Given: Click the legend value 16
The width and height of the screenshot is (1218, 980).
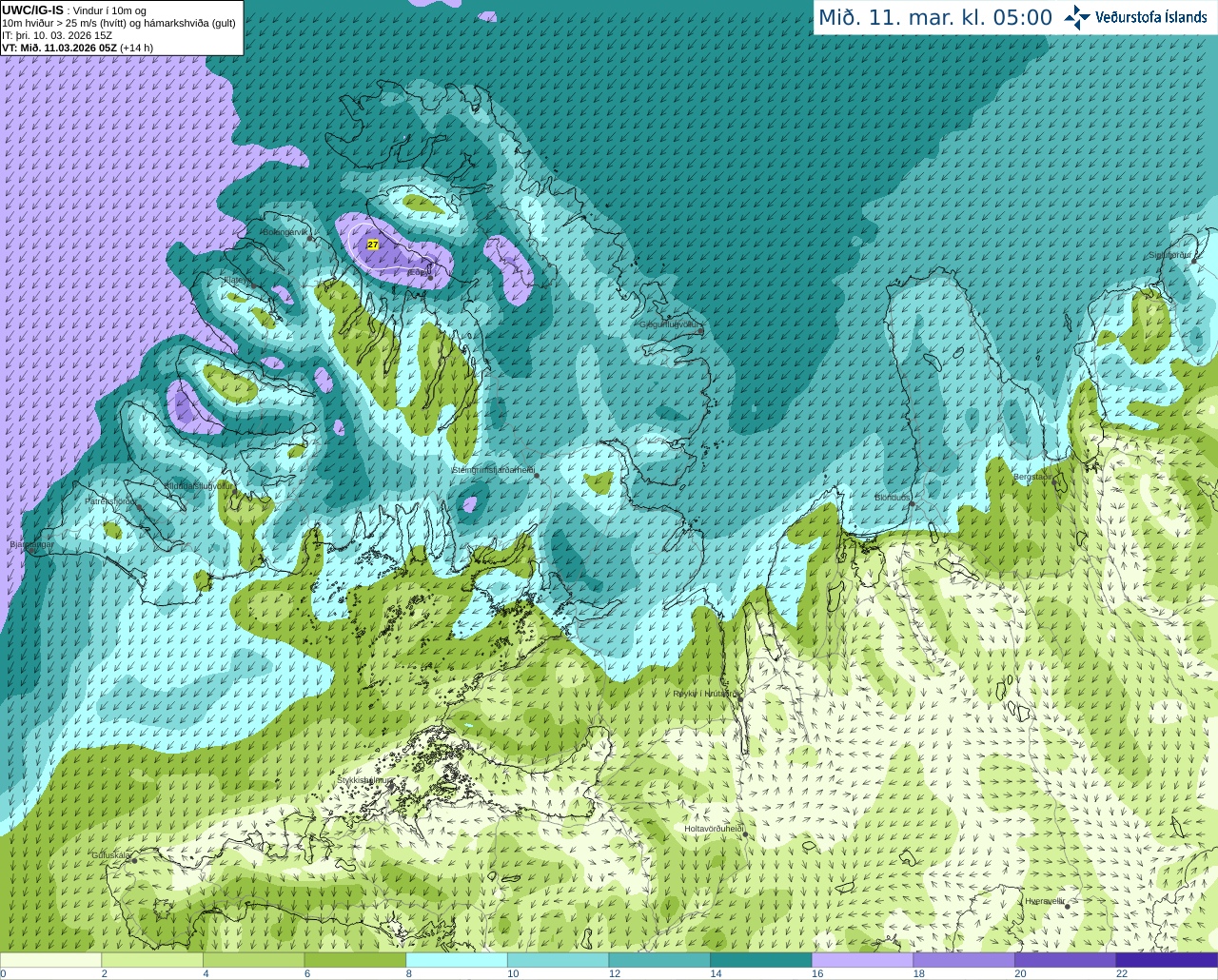Looking at the screenshot, I should pos(817,973).
